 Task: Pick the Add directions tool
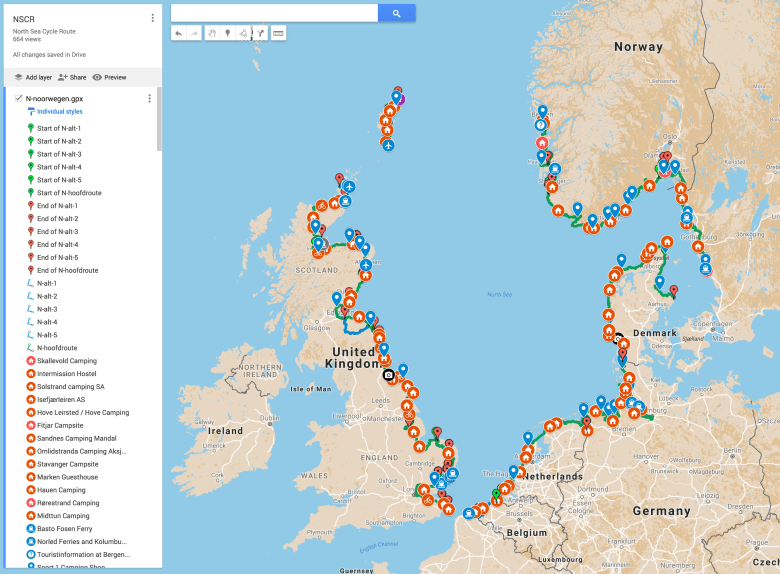[260, 33]
